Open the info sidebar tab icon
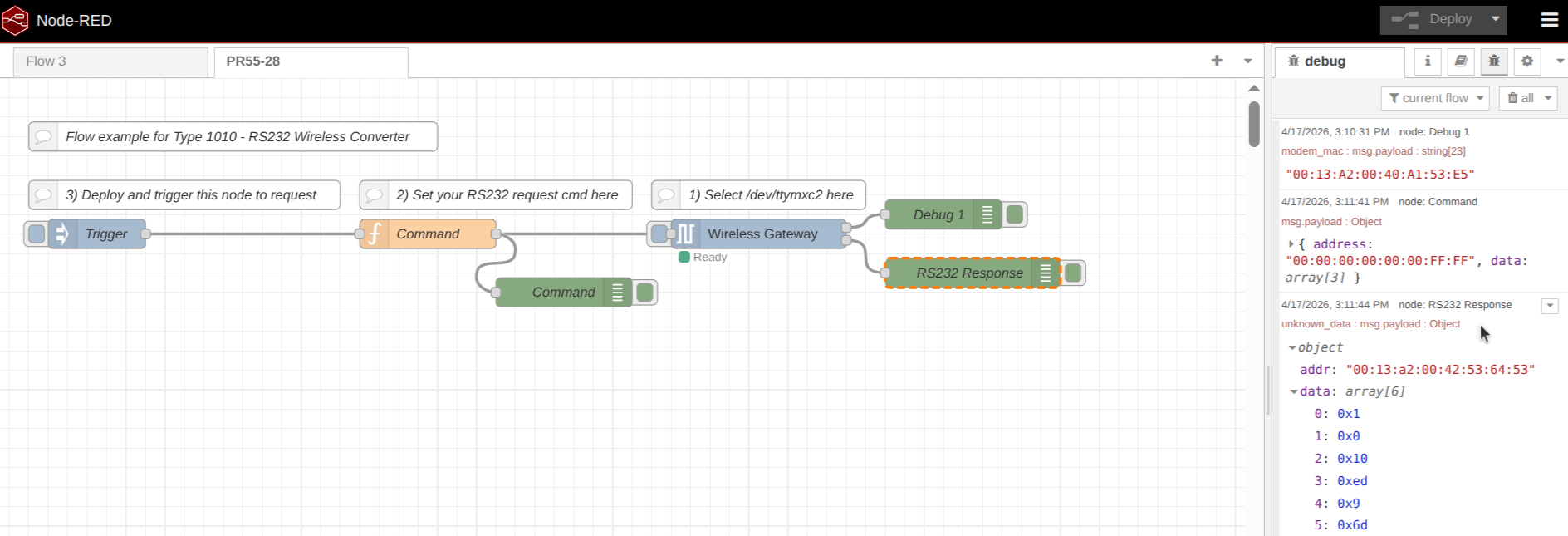The height and width of the screenshot is (536, 1568). click(x=1428, y=61)
